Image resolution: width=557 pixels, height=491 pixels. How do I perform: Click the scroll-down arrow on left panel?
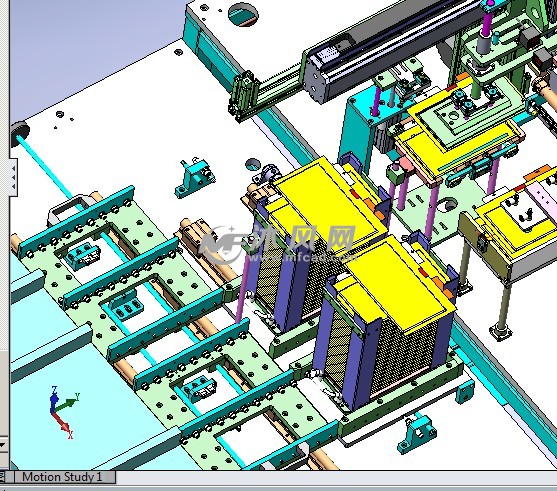(x=3, y=444)
